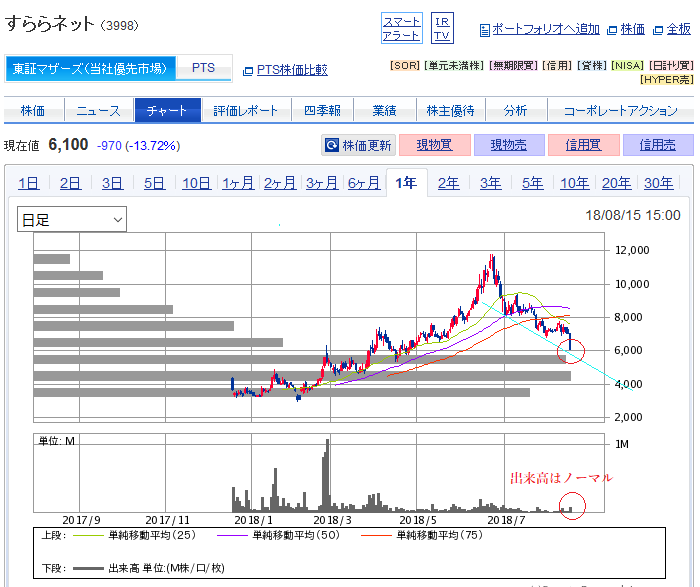Click the refresh icon on 株価更新

pos(332,146)
